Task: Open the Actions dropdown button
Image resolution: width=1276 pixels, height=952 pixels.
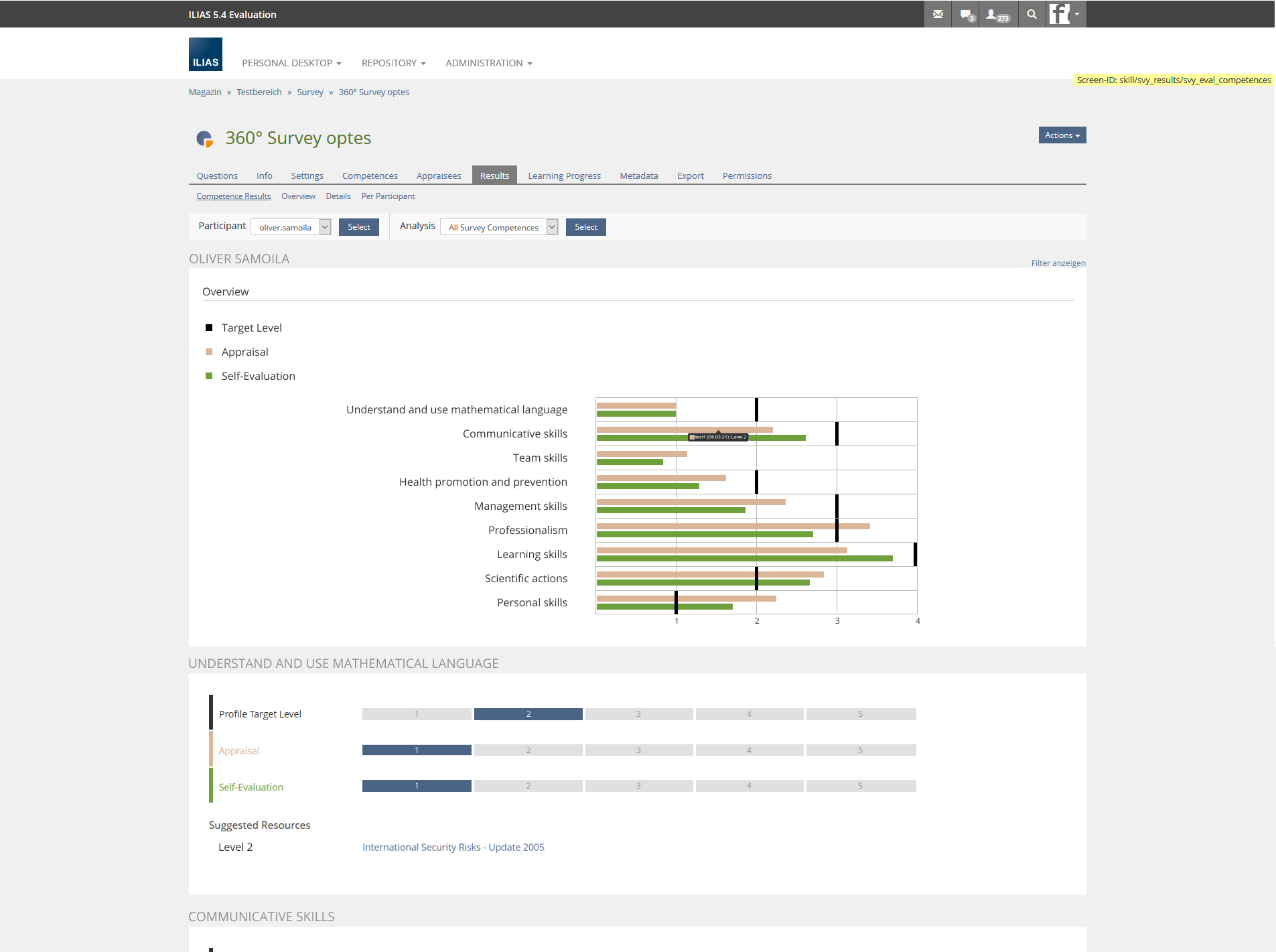Action: (x=1062, y=135)
